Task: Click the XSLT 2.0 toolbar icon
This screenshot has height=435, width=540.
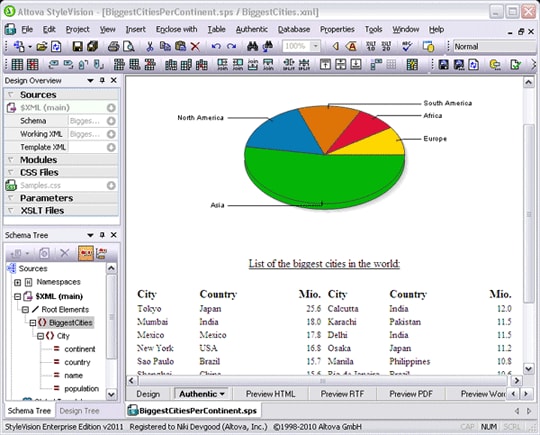Action: pyautogui.click(x=386, y=46)
